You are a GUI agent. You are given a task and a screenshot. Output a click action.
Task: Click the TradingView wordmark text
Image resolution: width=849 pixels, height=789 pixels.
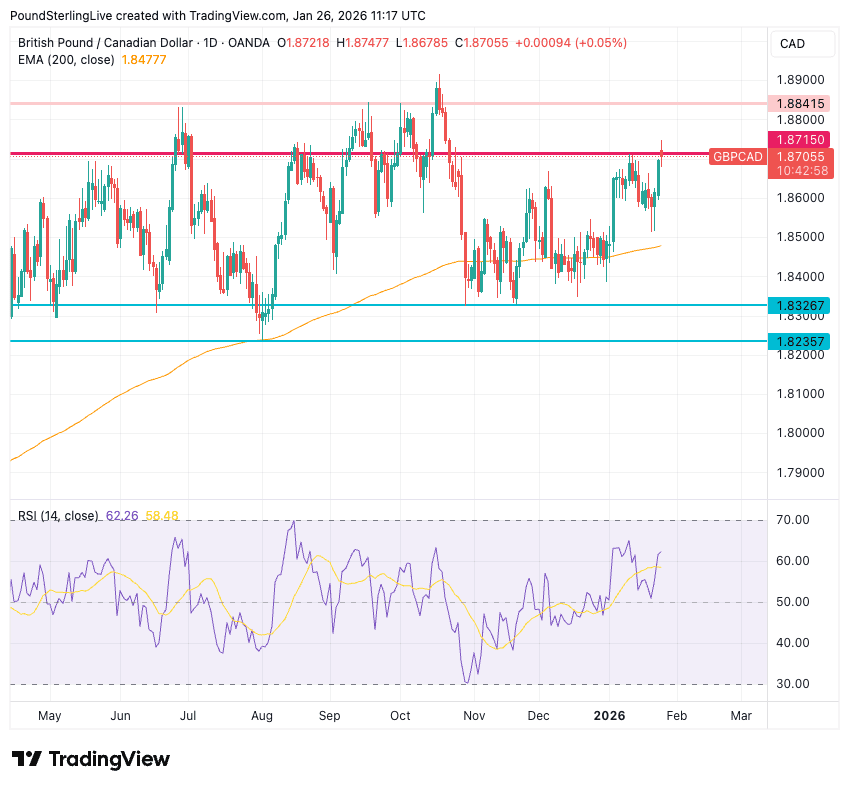click(109, 759)
